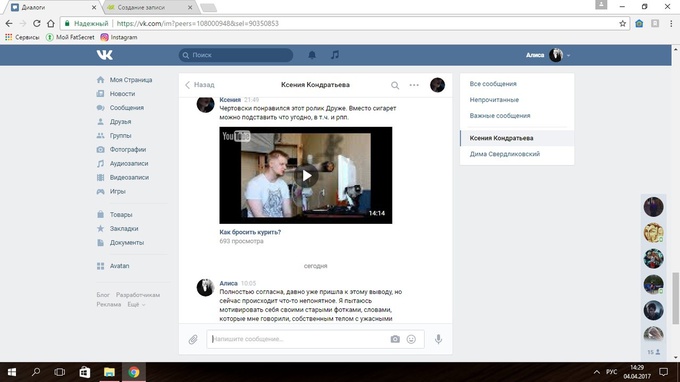This screenshot has width=680, height=382.
Task: Click the Реклама footer link
Action: click(x=108, y=304)
